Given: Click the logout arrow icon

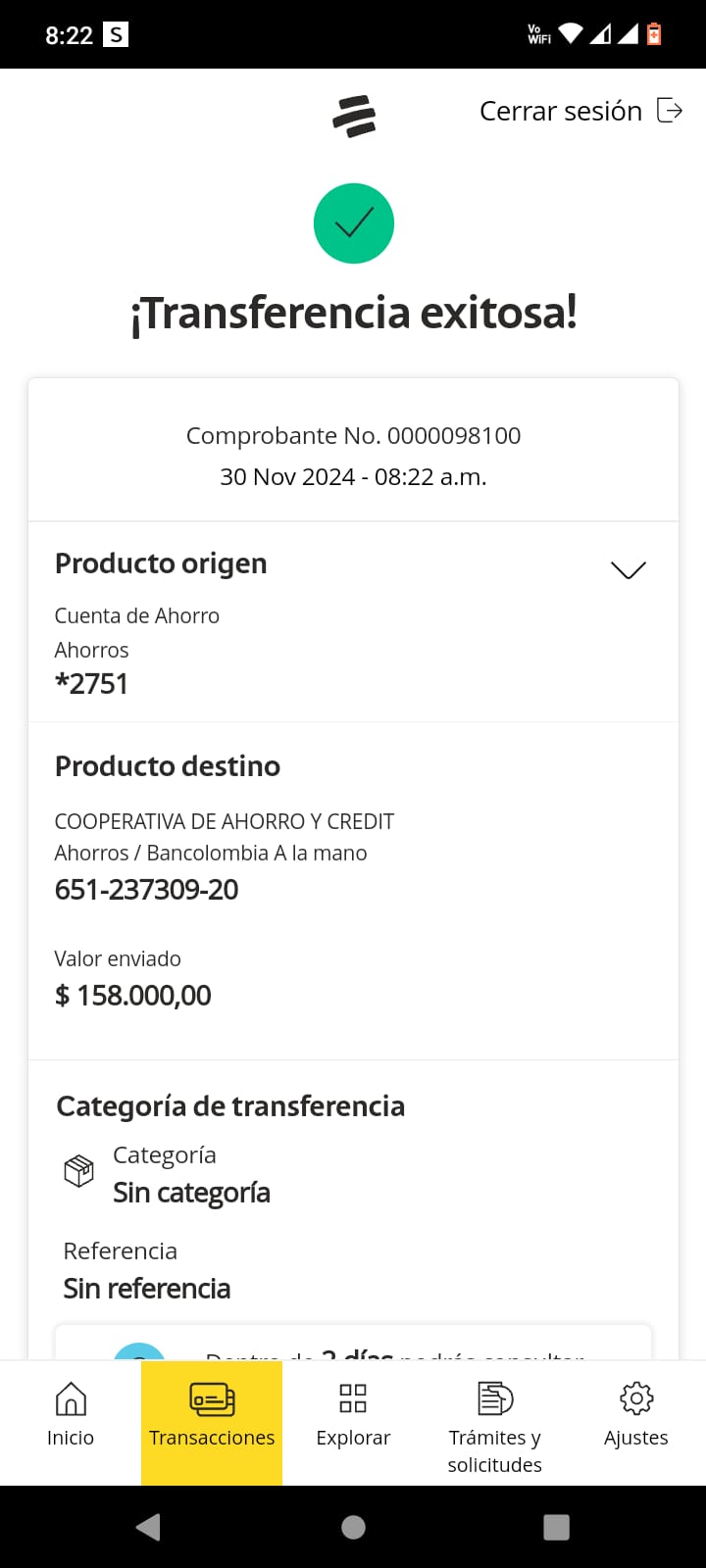Looking at the screenshot, I should click(x=670, y=110).
